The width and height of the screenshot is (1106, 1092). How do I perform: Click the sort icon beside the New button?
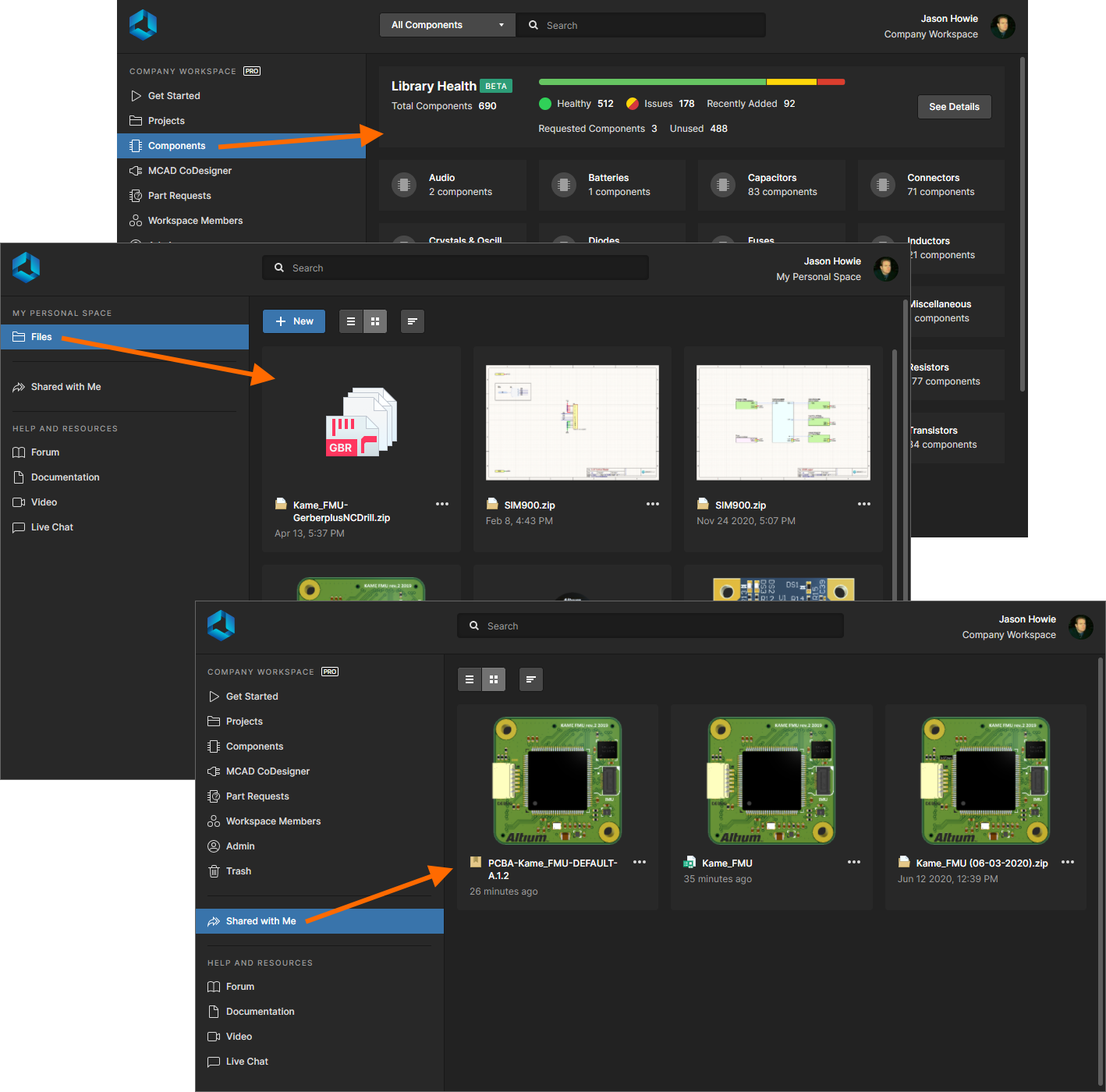coord(412,321)
